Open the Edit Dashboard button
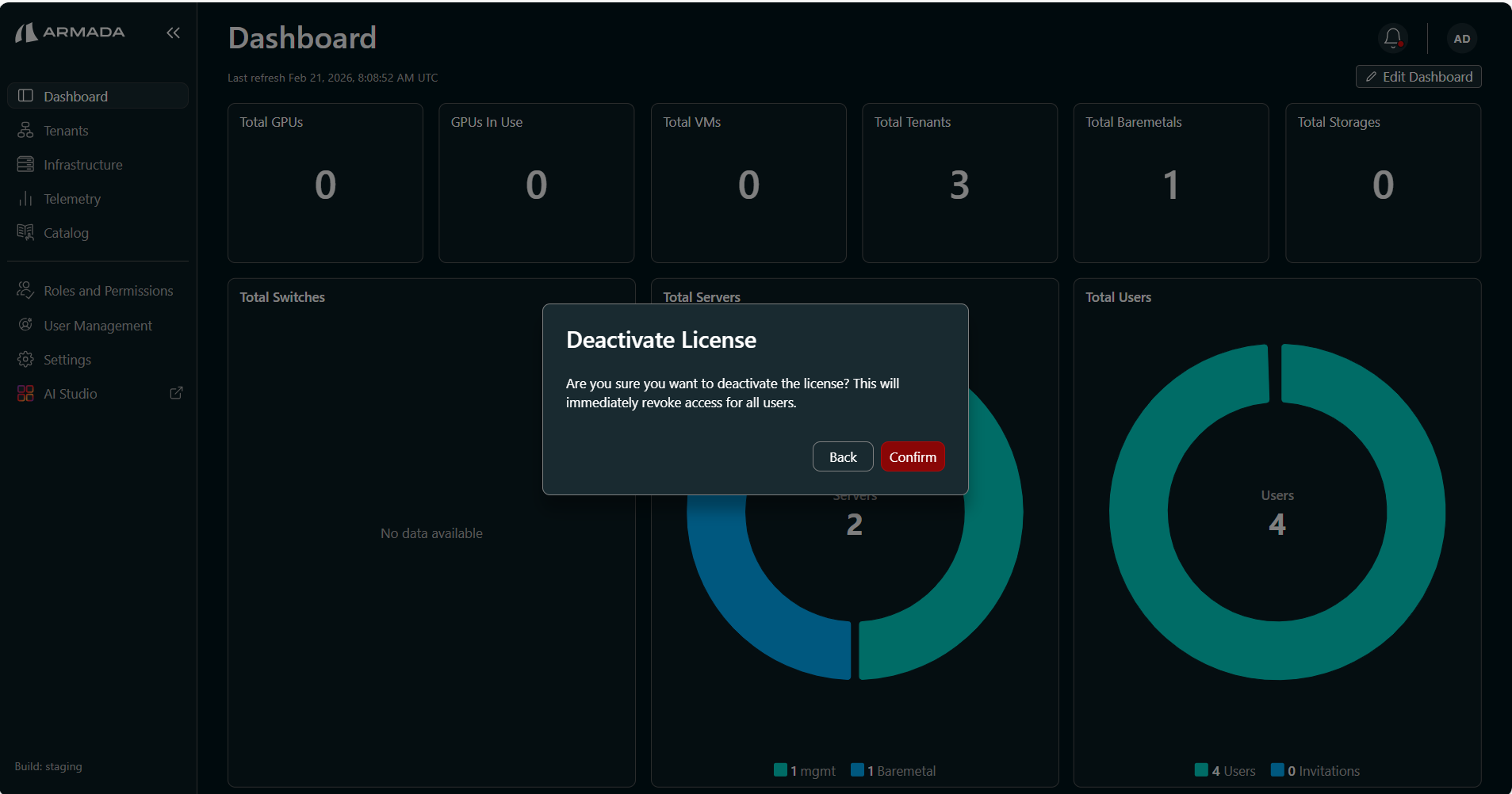Image resolution: width=1512 pixels, height=794 pixels. point(1418,76)
